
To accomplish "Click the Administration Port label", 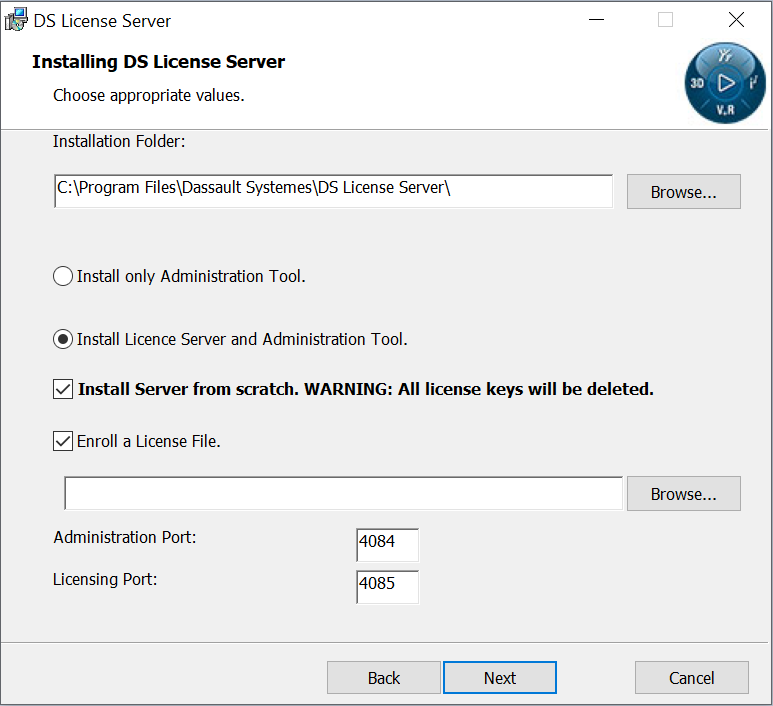I will pos(125,537).
